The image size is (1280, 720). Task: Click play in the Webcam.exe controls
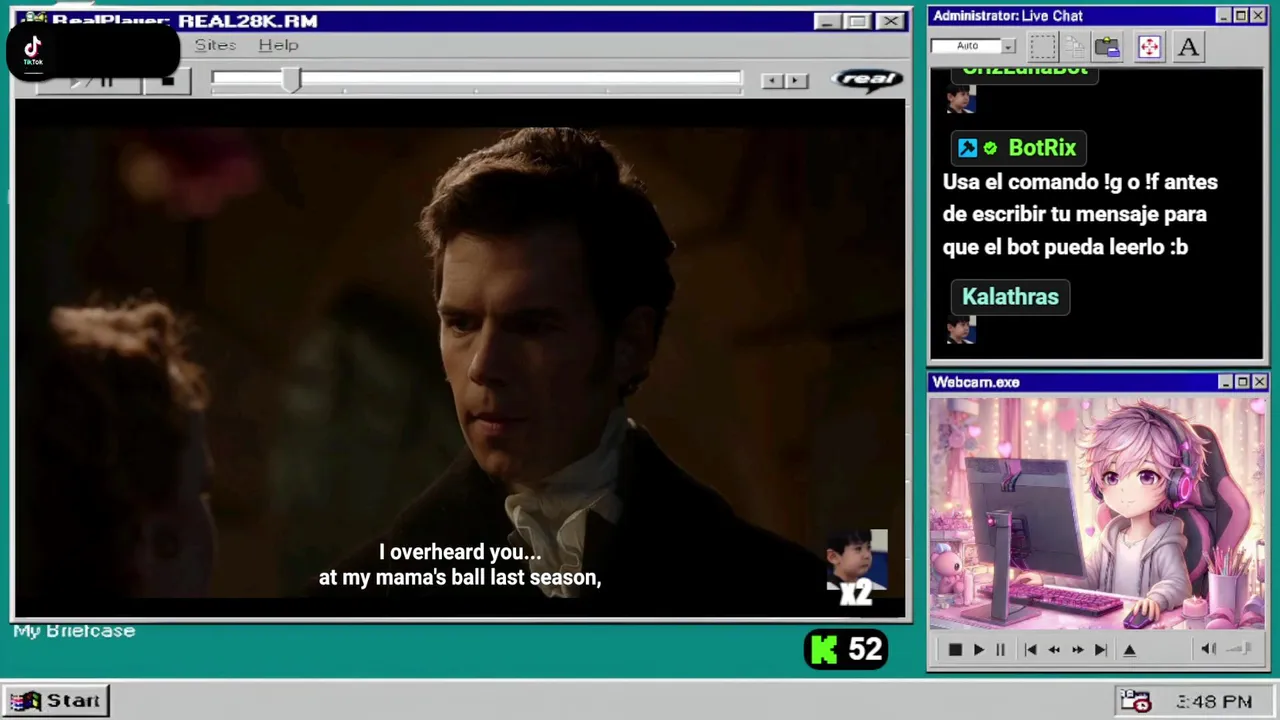point(978,650)
